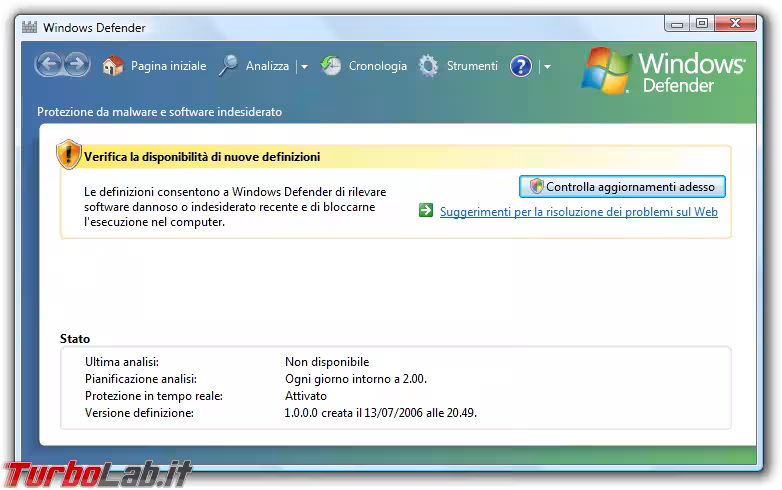The height and width of the screenshot is (490, 782).
Task: Click the Strumenti gear icon
Action: pos(429,66)
